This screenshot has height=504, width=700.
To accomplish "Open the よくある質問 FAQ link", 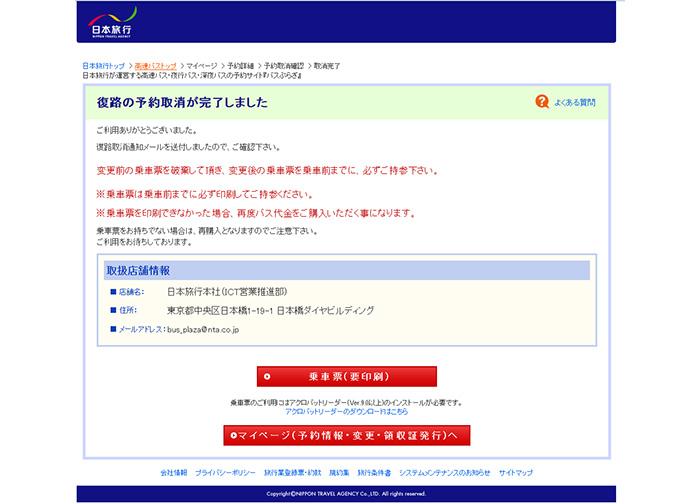I will coord(574,103).
